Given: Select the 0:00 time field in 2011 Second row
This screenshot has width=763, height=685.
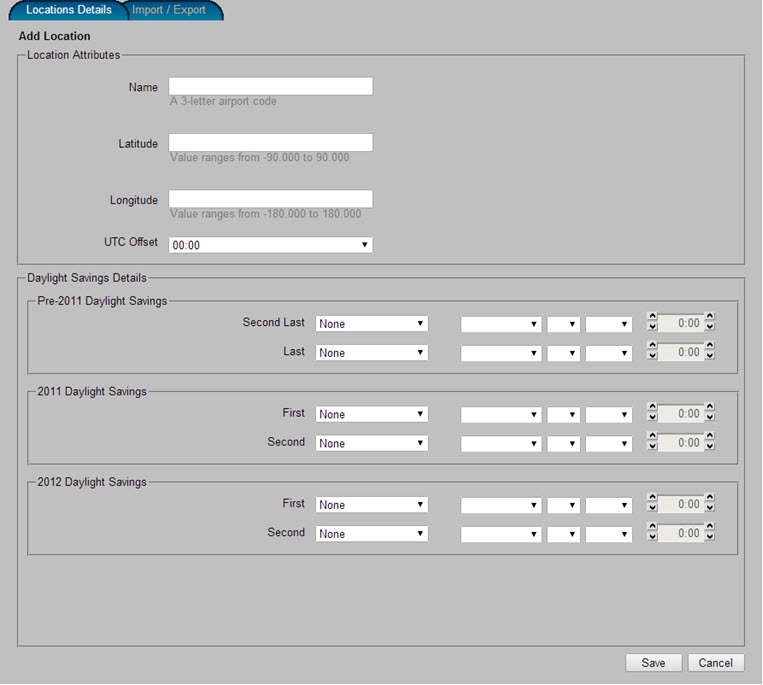Looking at the screenshot, I should click(x=681, y=443).
